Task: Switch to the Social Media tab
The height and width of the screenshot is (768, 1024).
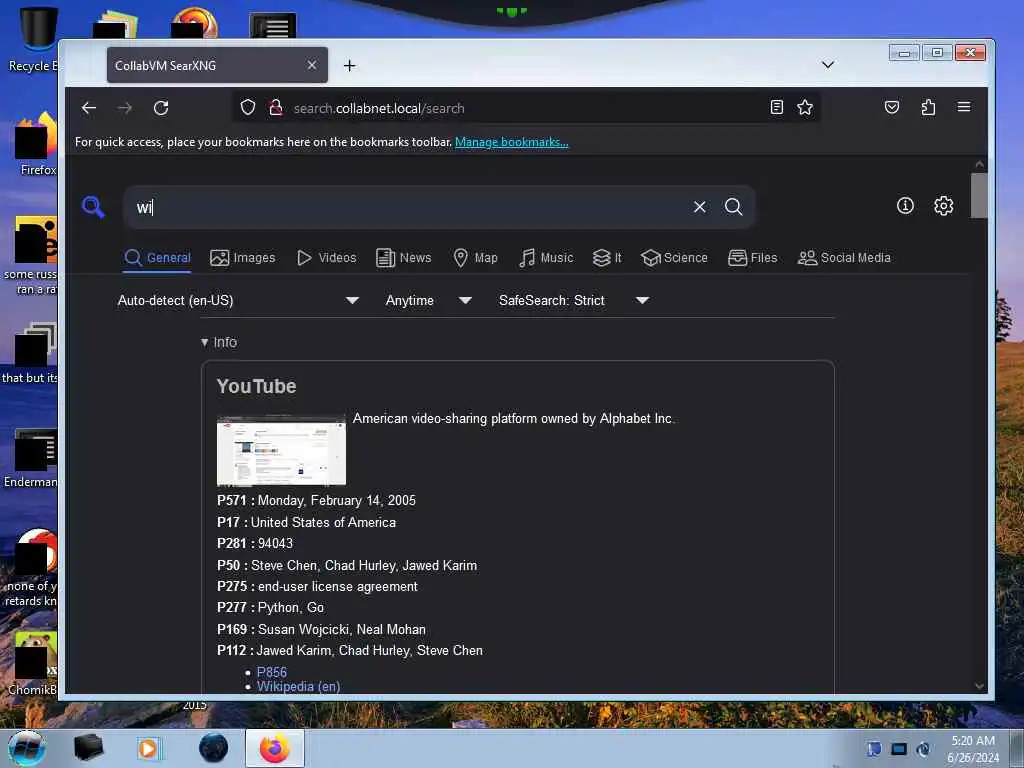Action: [844, 258]
